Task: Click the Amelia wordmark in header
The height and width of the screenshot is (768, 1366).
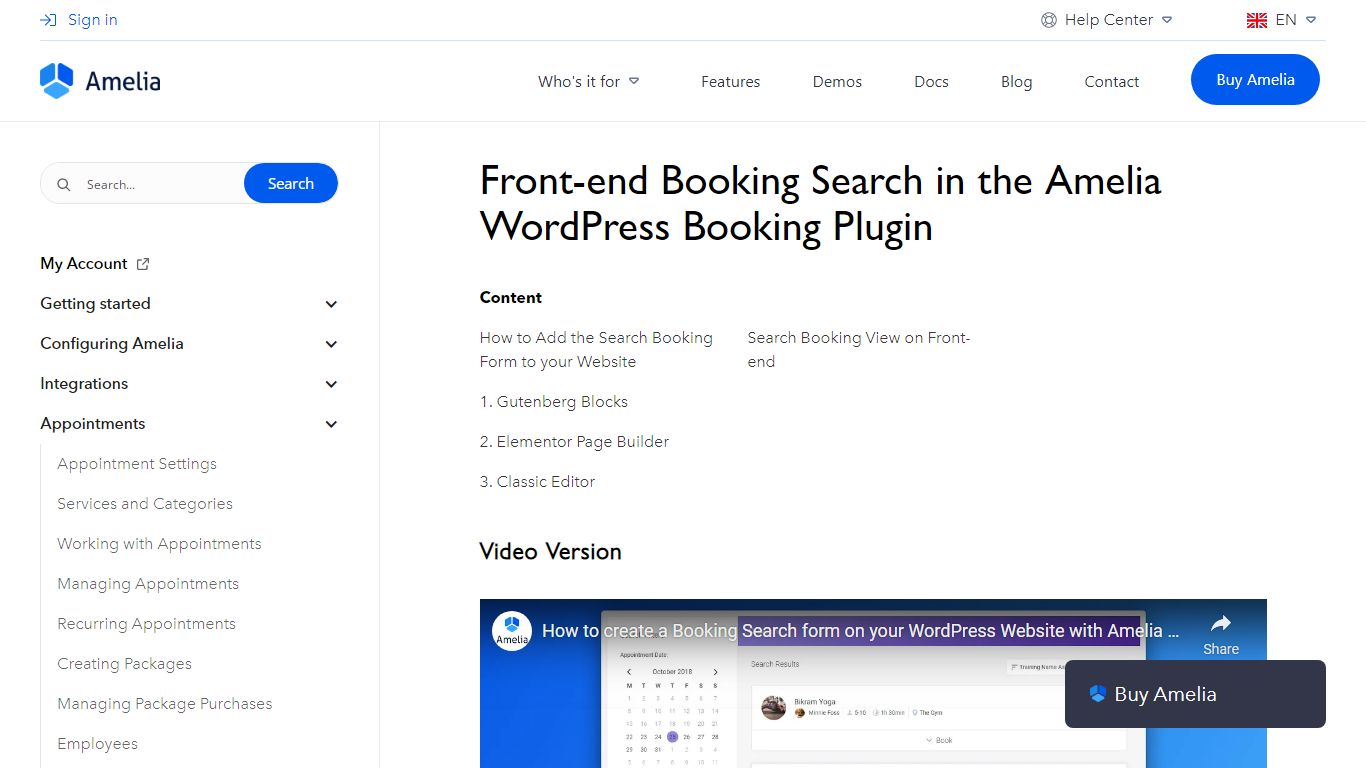Action: click(123, 81)
